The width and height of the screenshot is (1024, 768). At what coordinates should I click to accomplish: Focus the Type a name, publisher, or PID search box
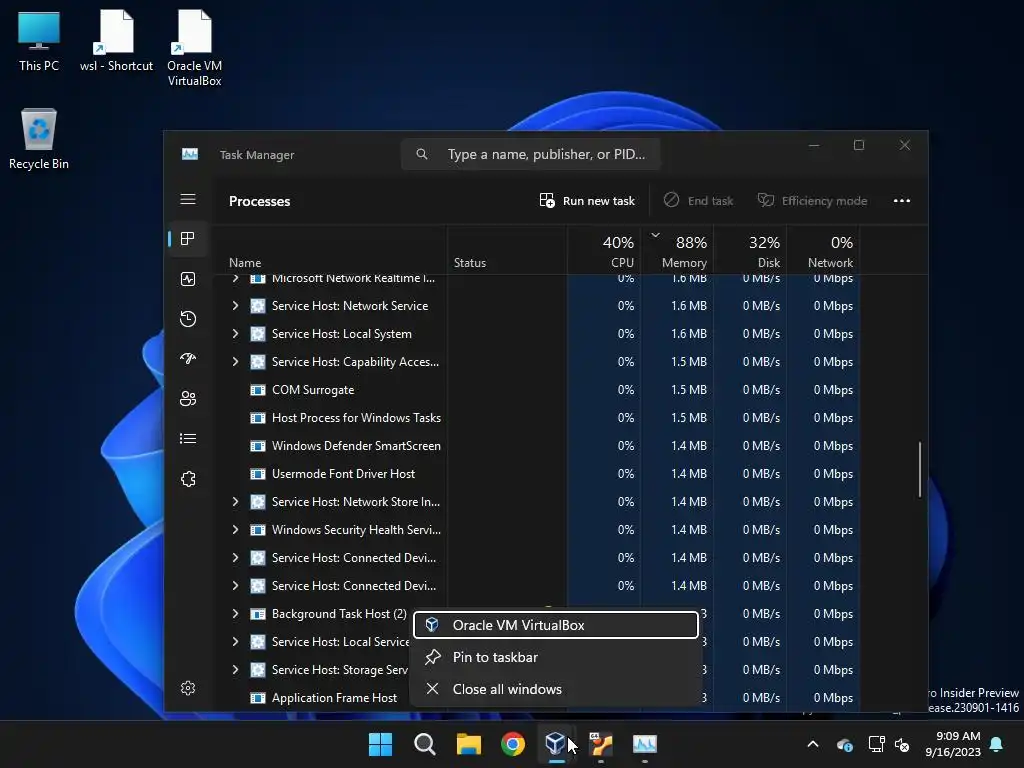pyautogui.click(x=530, y=154)
